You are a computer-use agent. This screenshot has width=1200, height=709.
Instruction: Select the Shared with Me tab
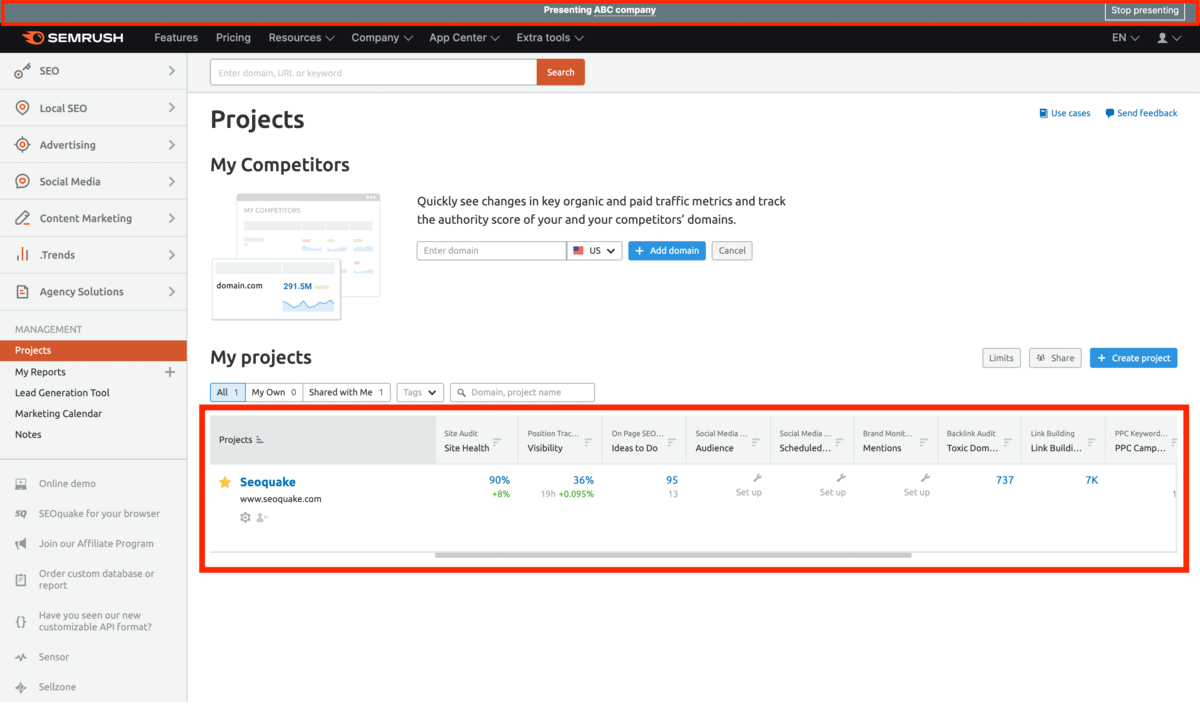[347, 393]
